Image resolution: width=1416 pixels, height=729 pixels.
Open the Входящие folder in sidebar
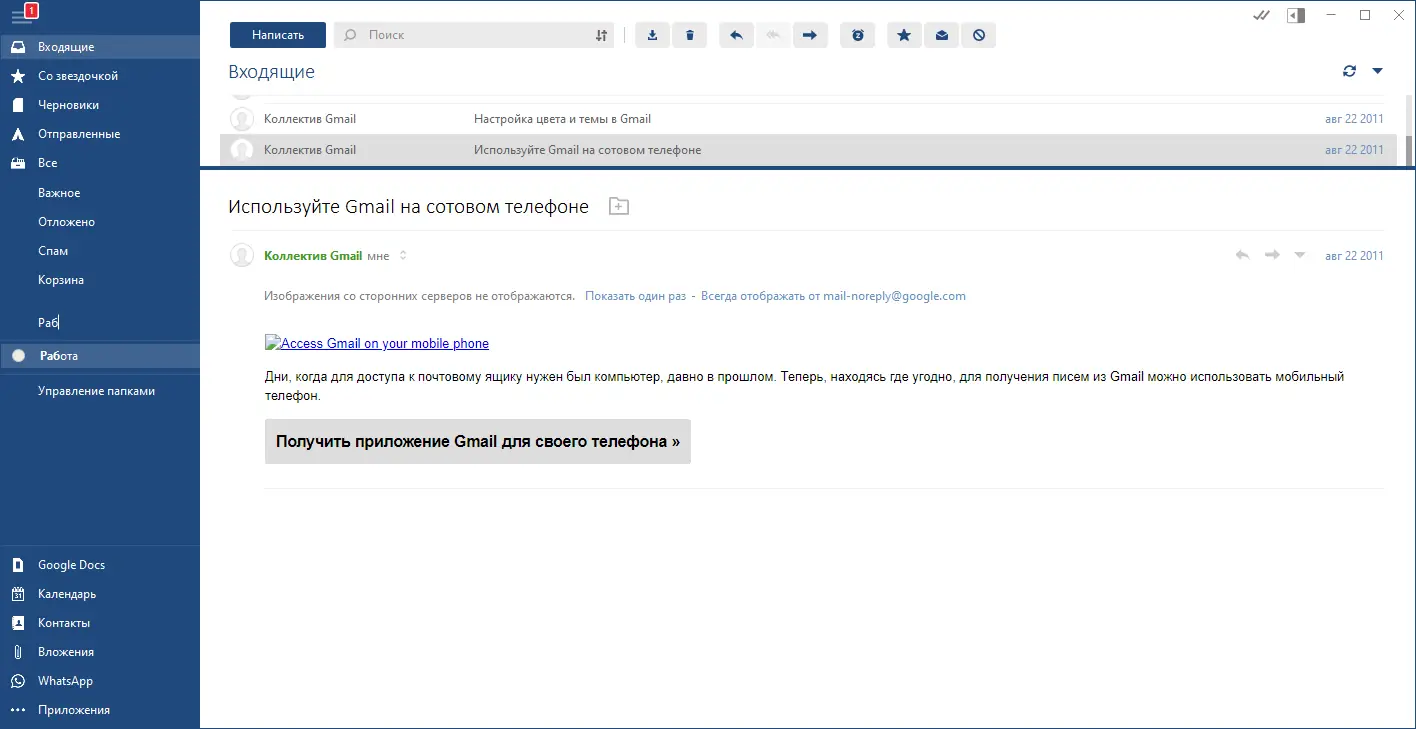point(100,47)
